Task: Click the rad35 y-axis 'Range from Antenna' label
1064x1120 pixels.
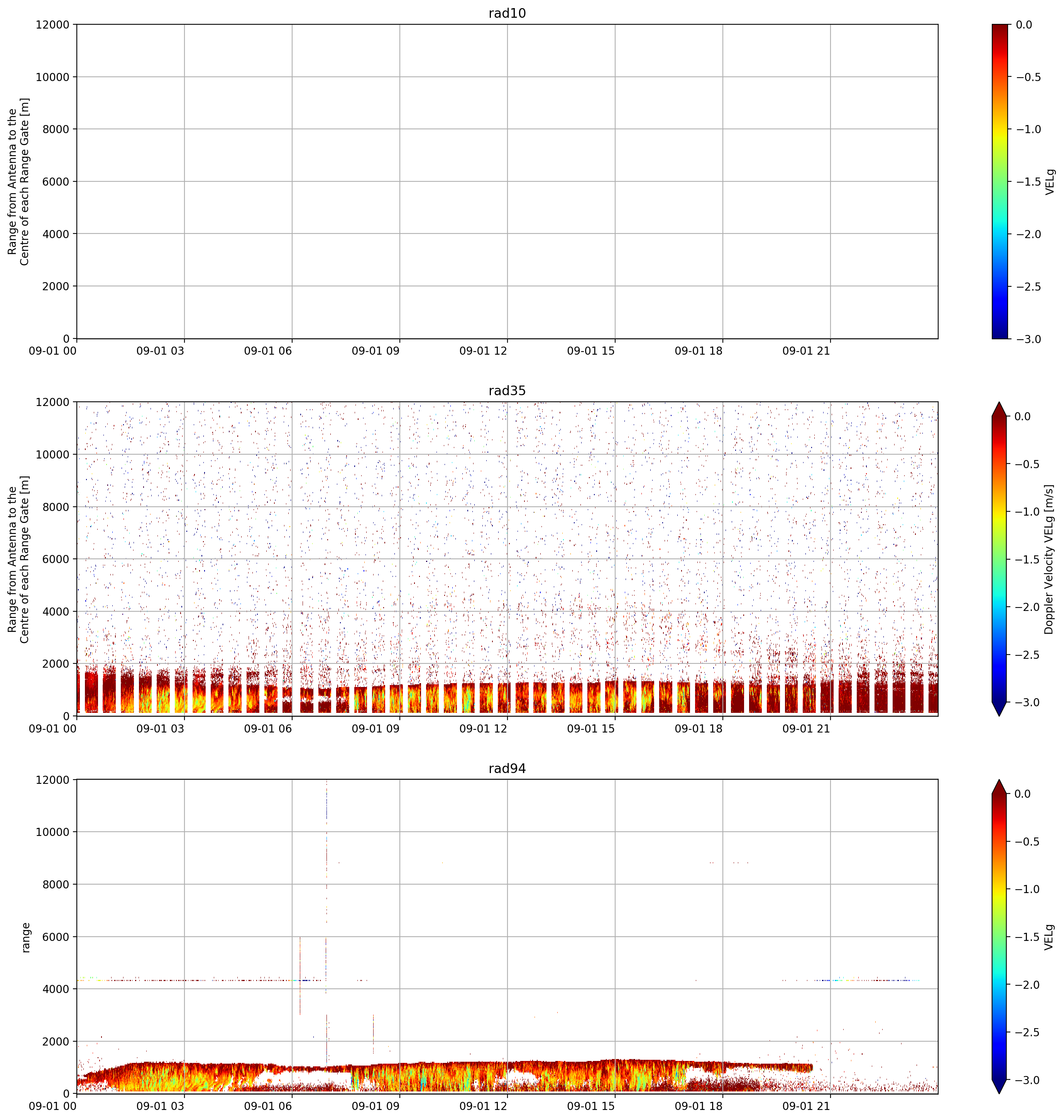Action: [18, 559]
